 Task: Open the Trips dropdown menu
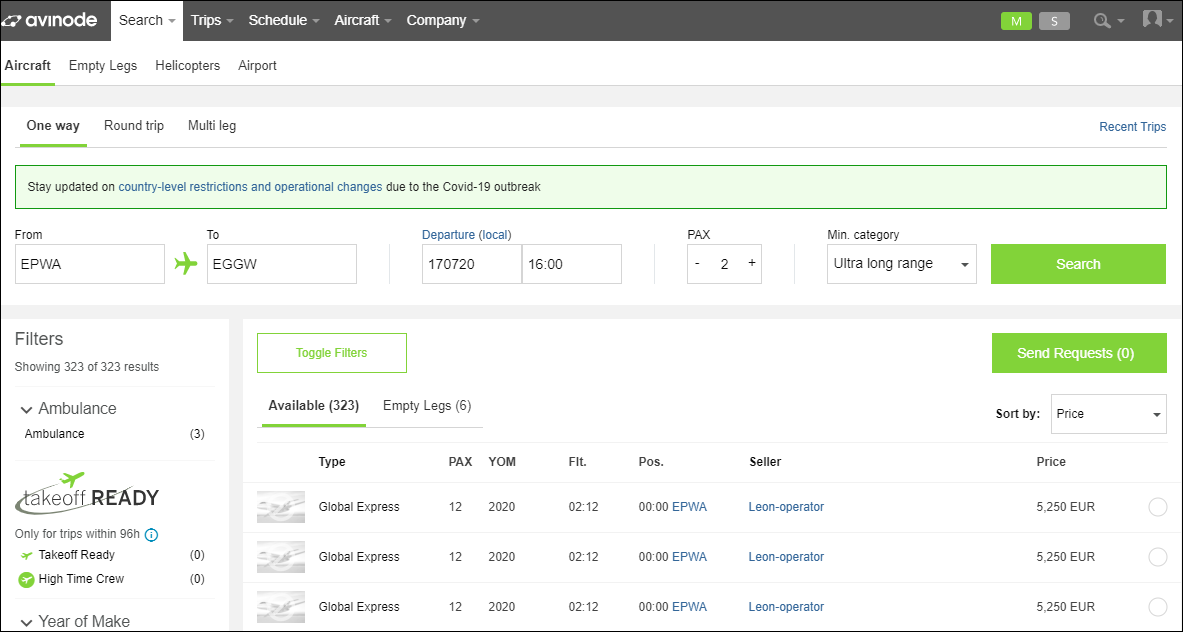(212, 20)
